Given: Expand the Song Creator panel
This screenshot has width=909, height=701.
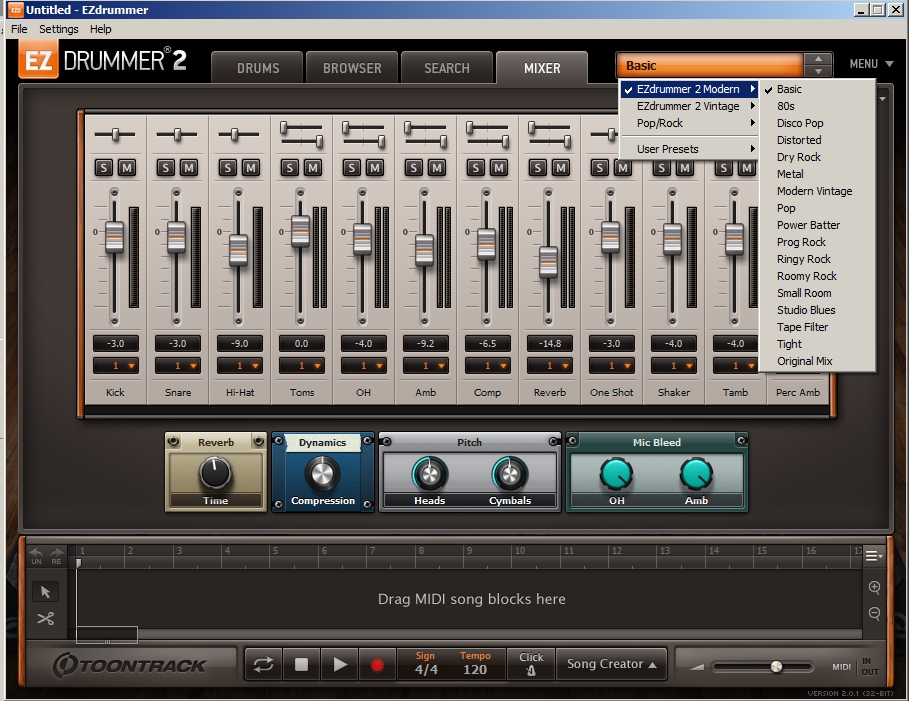Looking at the screenshot, I should point(612,664).
